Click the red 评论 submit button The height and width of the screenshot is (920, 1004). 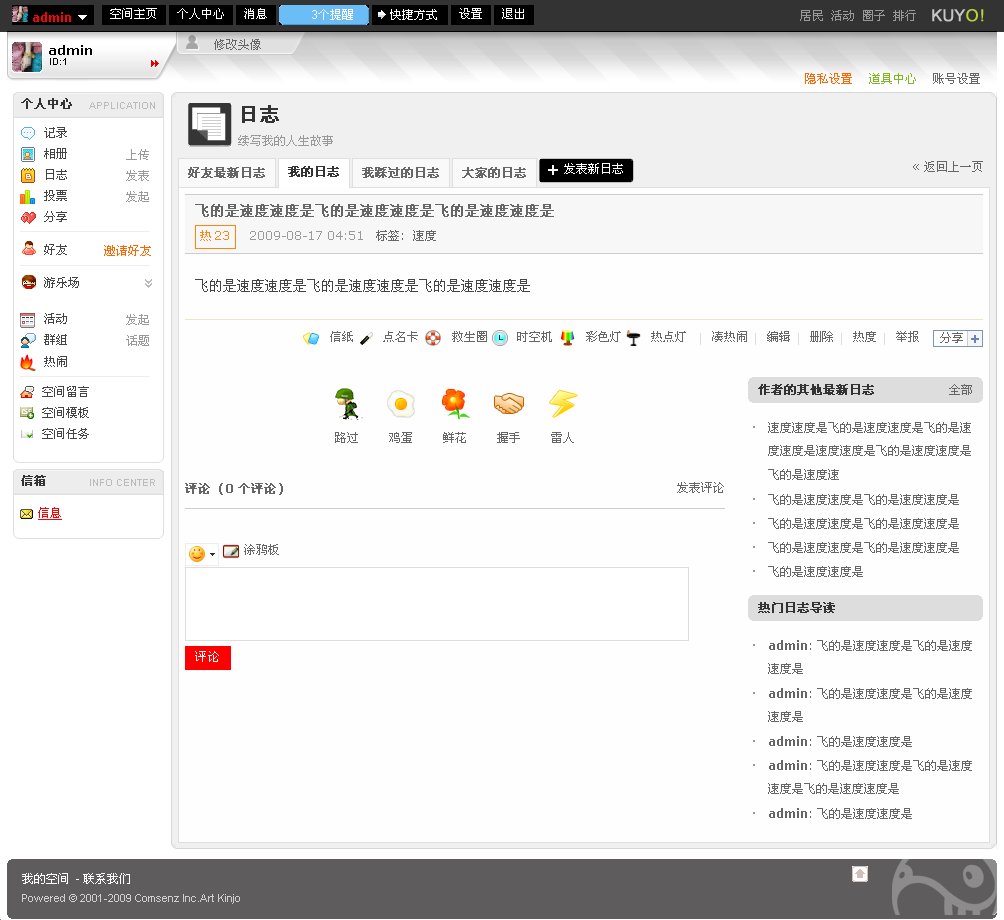tap(207, 658)
